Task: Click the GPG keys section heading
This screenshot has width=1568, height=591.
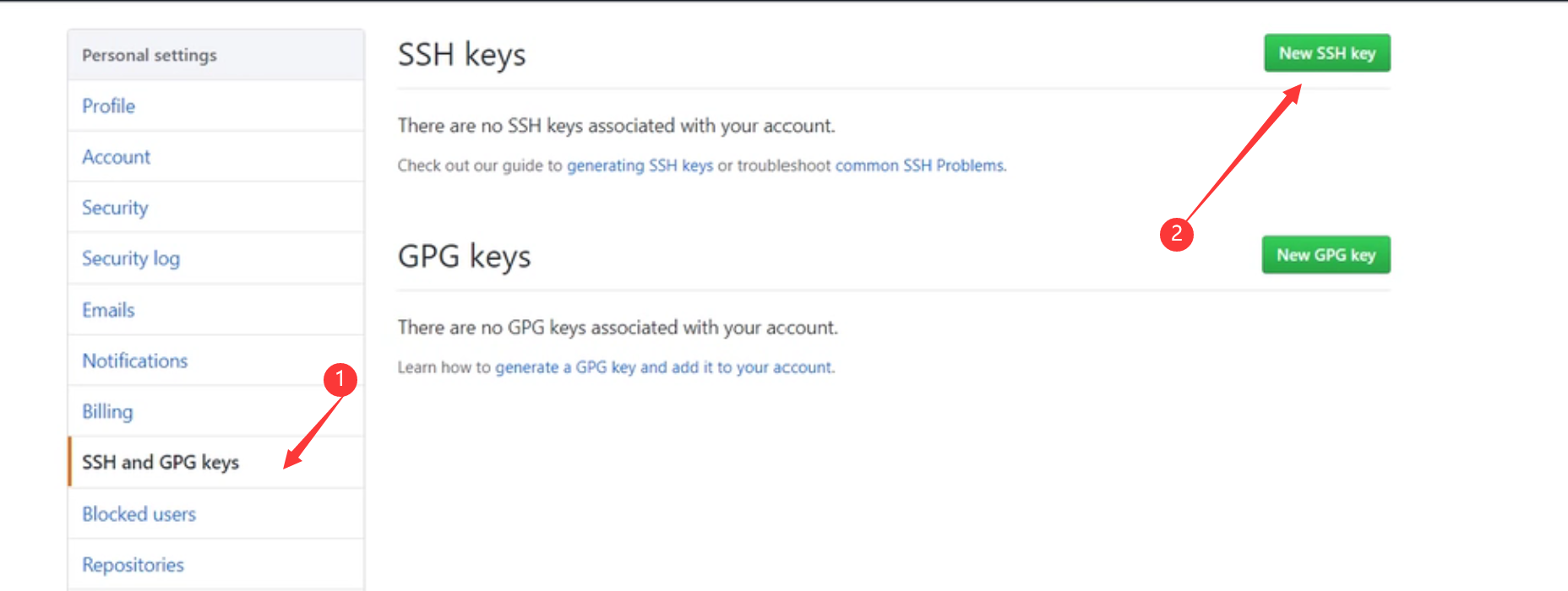Action: point(464,257)
